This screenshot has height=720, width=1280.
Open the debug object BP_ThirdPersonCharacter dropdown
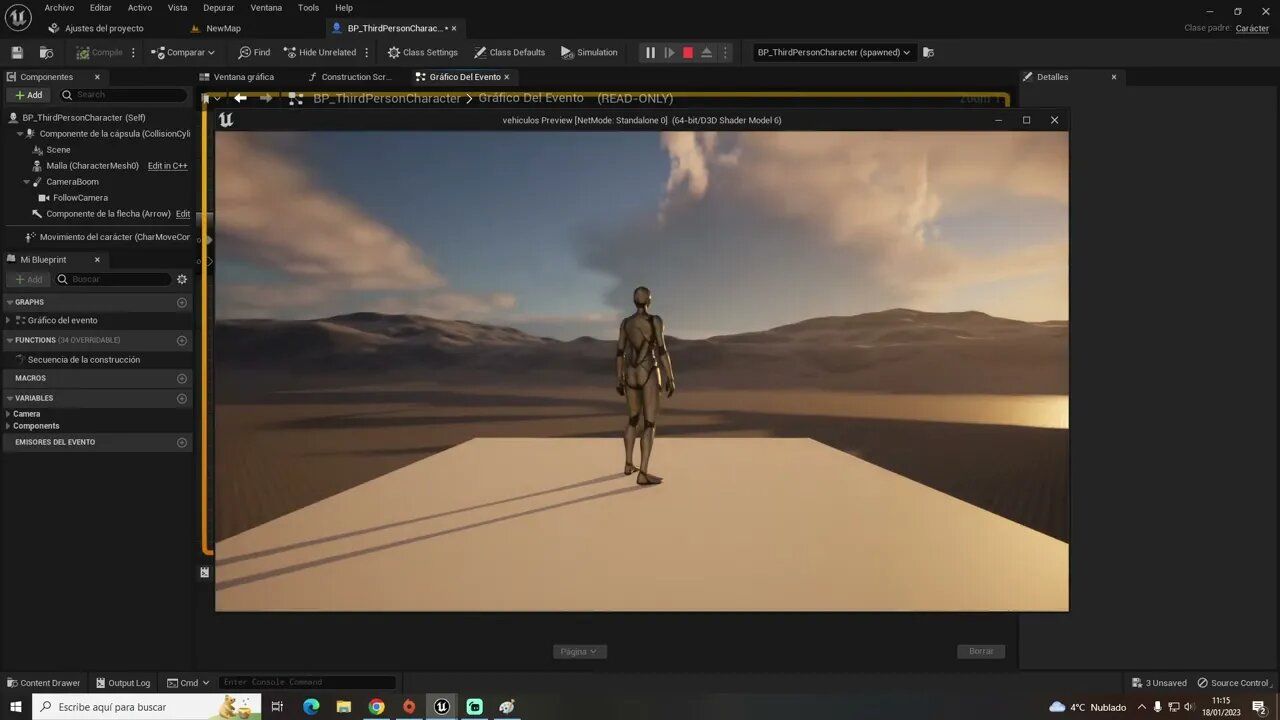[834, 52]
